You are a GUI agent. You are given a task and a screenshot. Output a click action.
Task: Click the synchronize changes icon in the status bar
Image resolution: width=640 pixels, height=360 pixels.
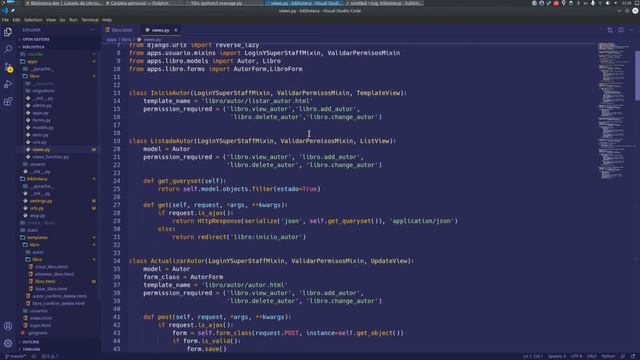coord(34,356)
